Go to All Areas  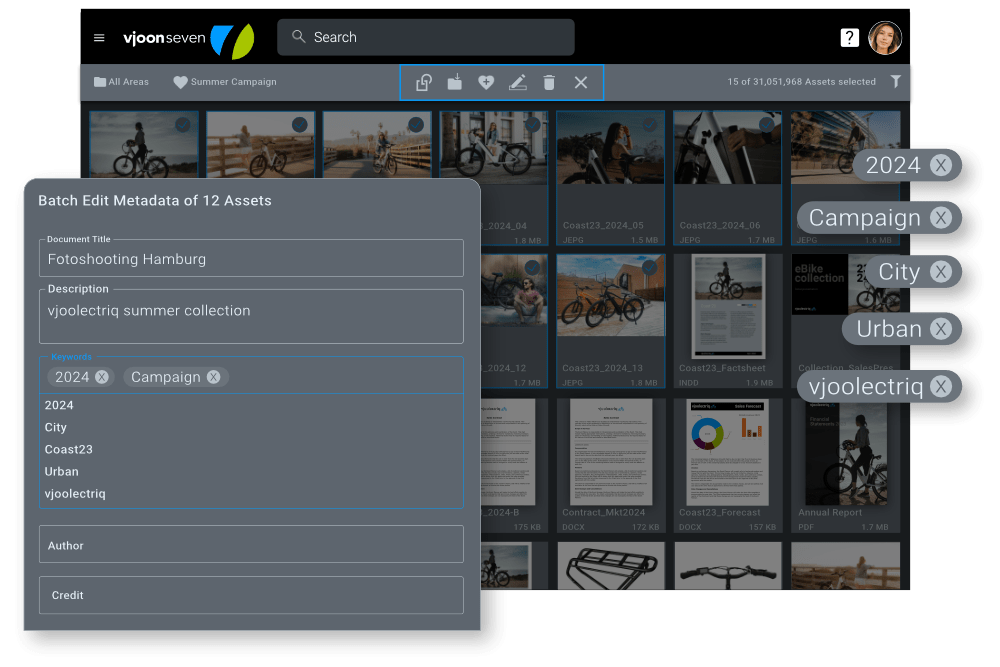[121, 82]
